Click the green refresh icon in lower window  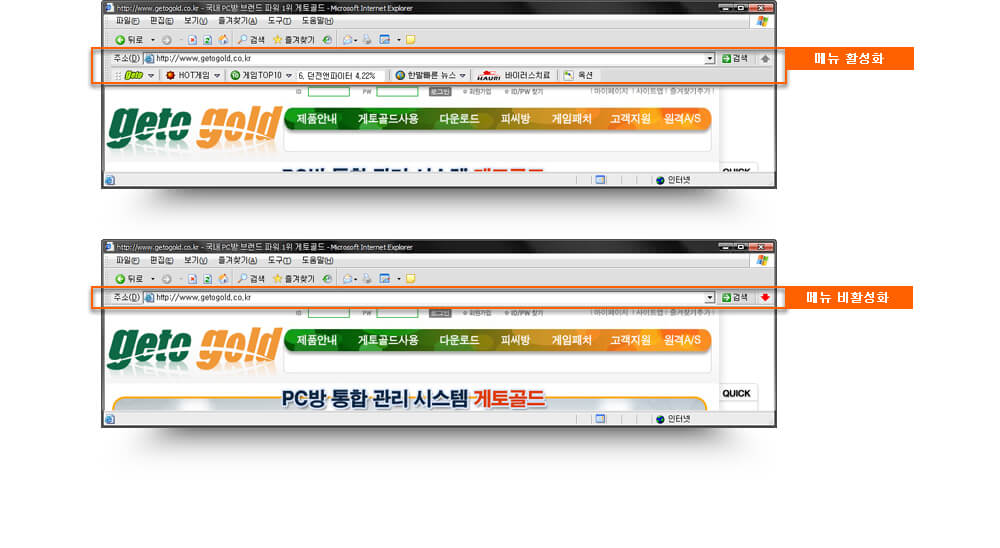click(x=207, y=279)
